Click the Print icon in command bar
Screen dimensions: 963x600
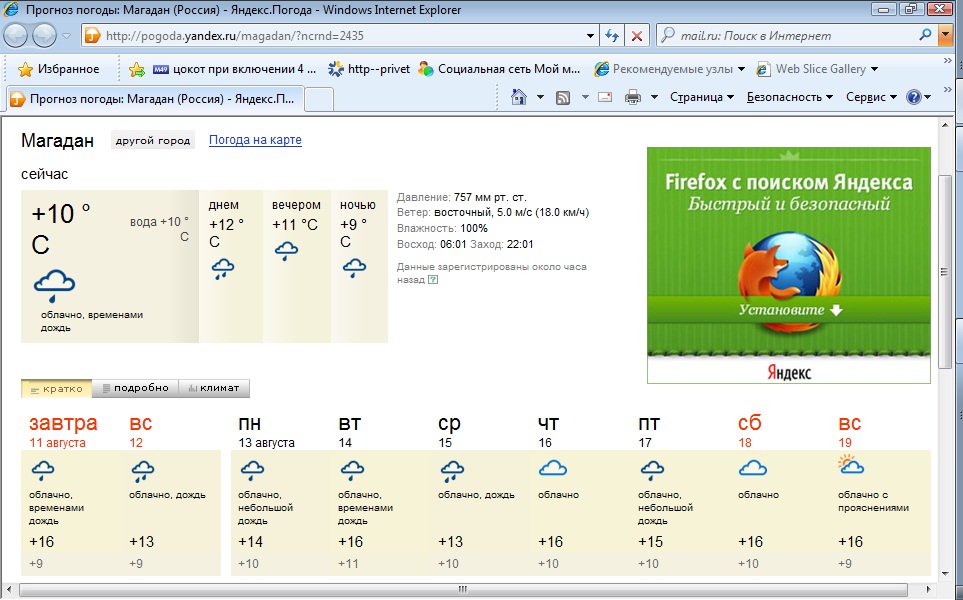[632, 97]
